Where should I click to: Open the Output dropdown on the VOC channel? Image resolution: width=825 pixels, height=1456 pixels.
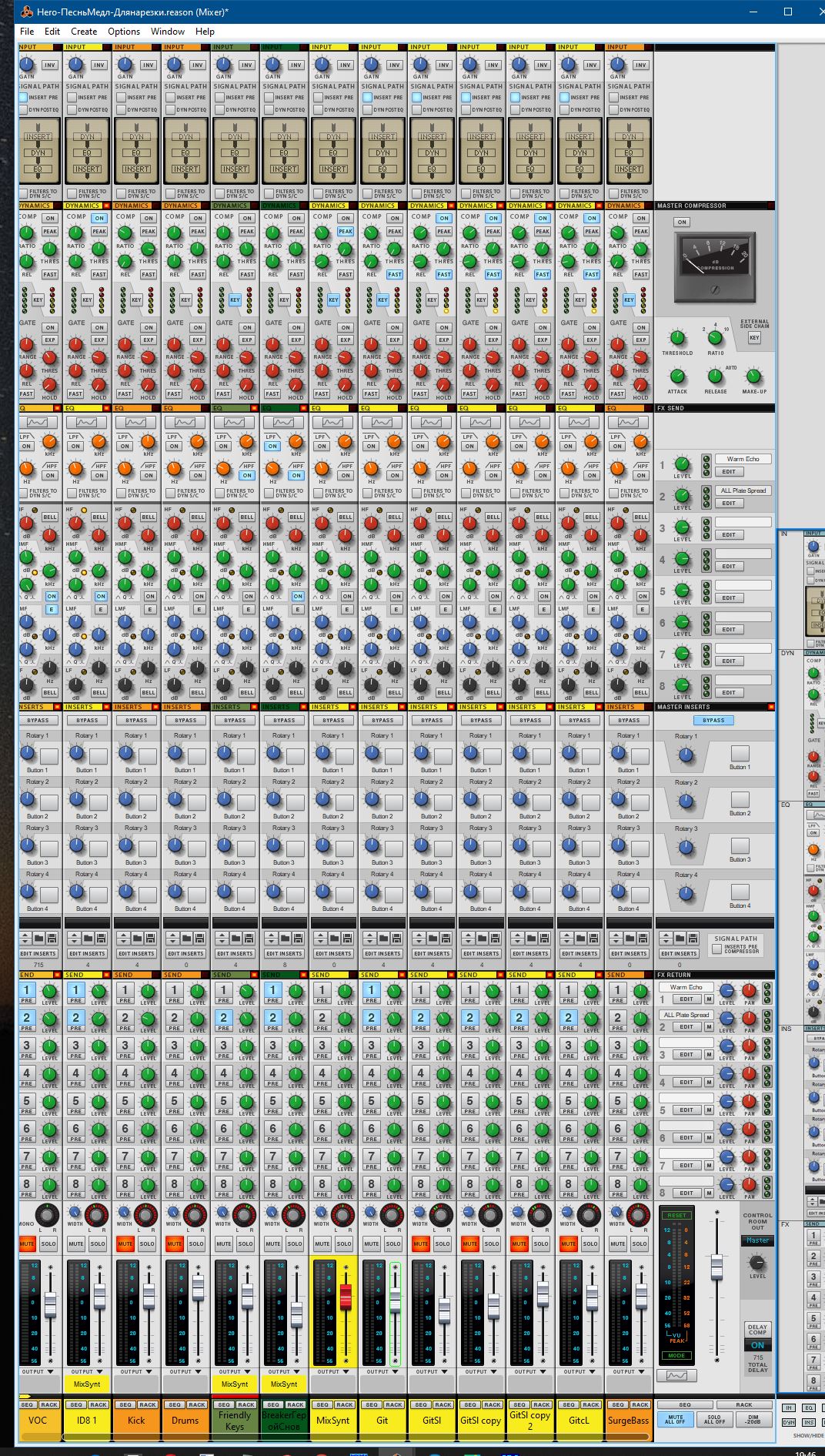pyautogui.click(x=38, y=1371)
